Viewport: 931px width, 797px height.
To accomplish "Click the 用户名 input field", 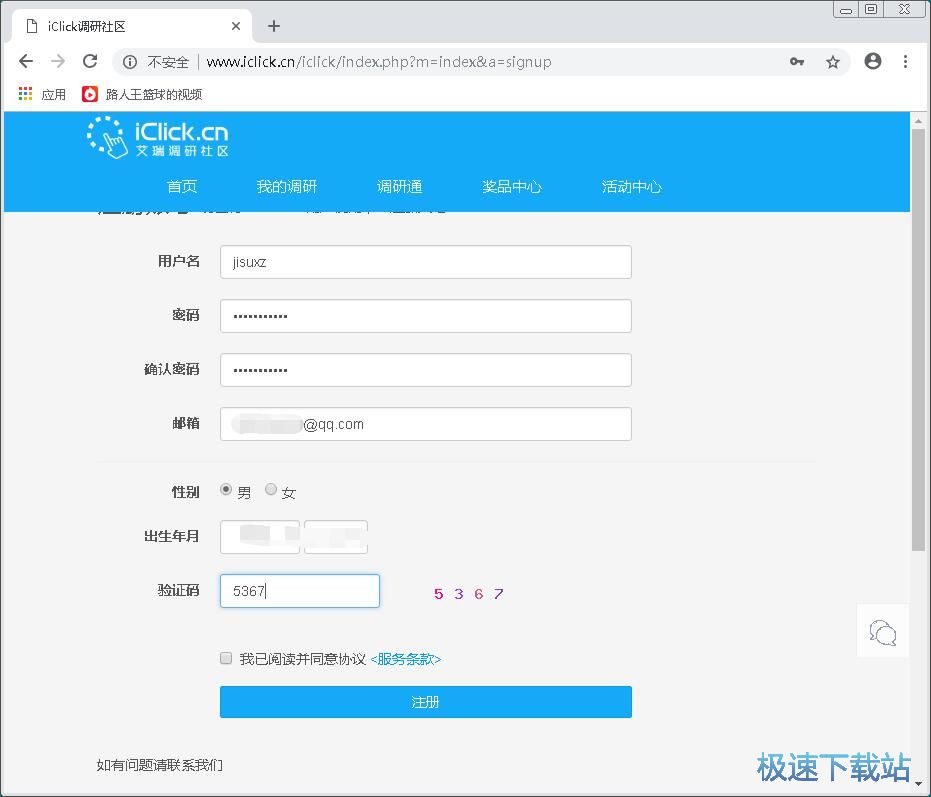I will click(426, 262).
